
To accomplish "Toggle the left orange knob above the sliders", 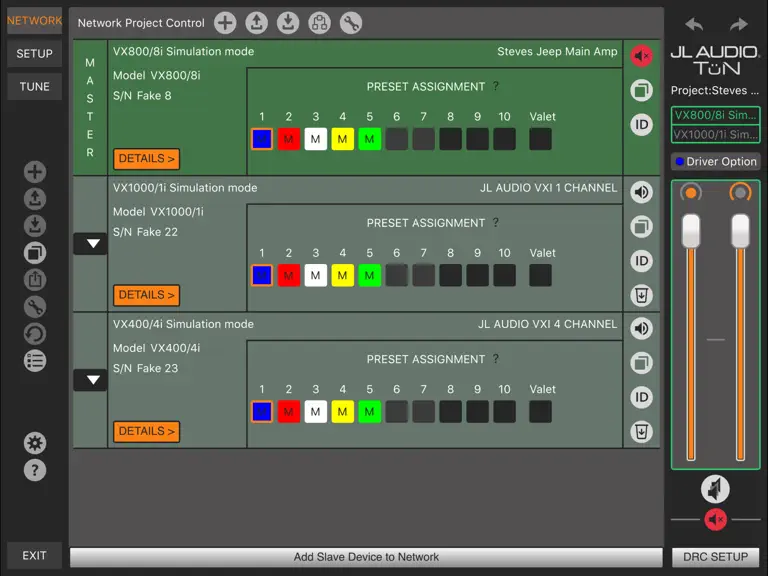I will click(691, 193).
